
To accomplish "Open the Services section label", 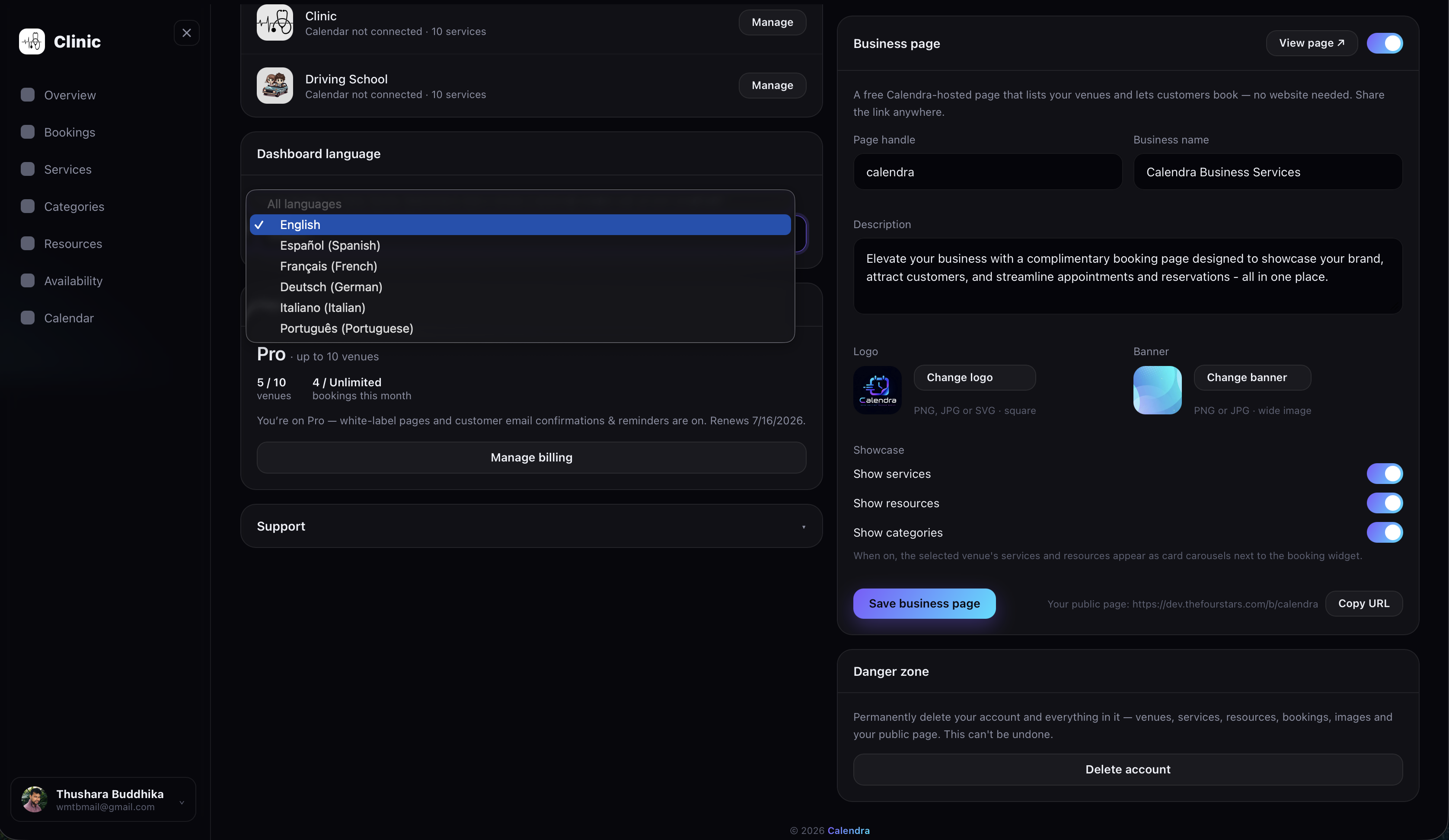I will [68, 169].
